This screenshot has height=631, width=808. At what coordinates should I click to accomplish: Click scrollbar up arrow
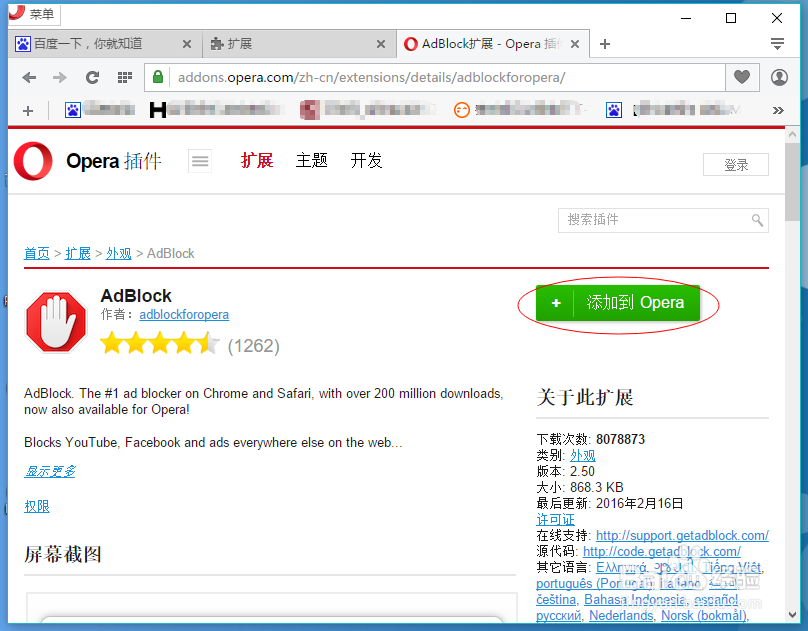pos(793,134)
